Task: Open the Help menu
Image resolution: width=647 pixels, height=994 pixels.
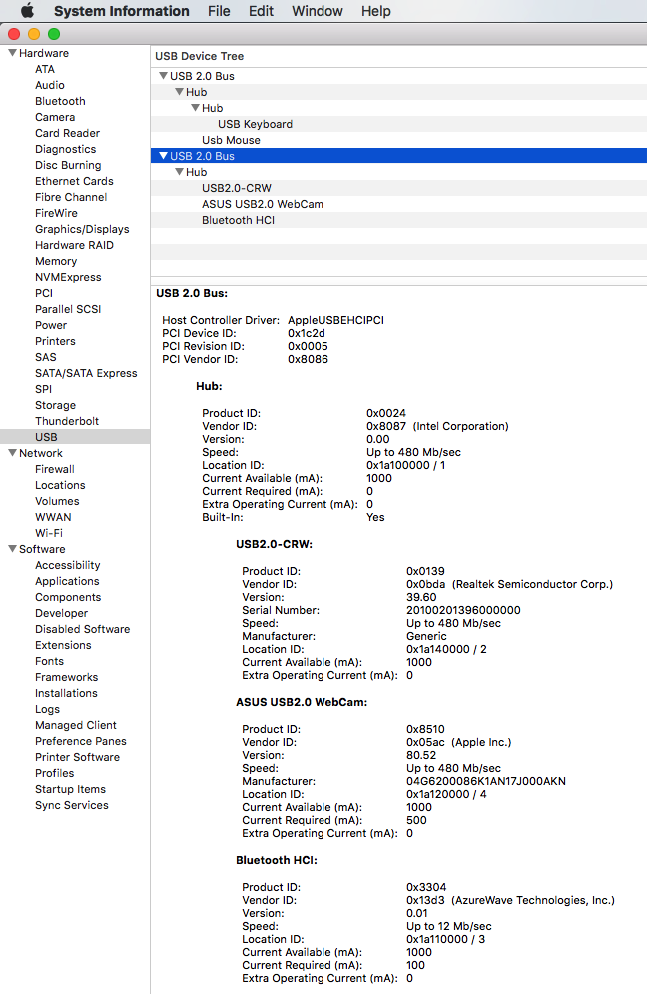Action: (375, 11)
